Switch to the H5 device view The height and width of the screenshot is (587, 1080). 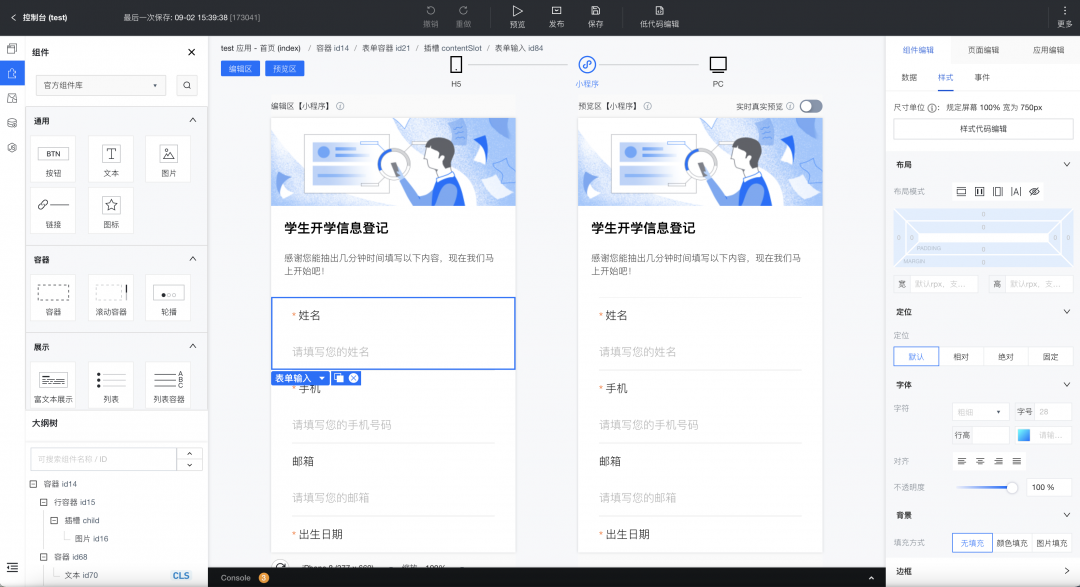click(x=456, y=71)
